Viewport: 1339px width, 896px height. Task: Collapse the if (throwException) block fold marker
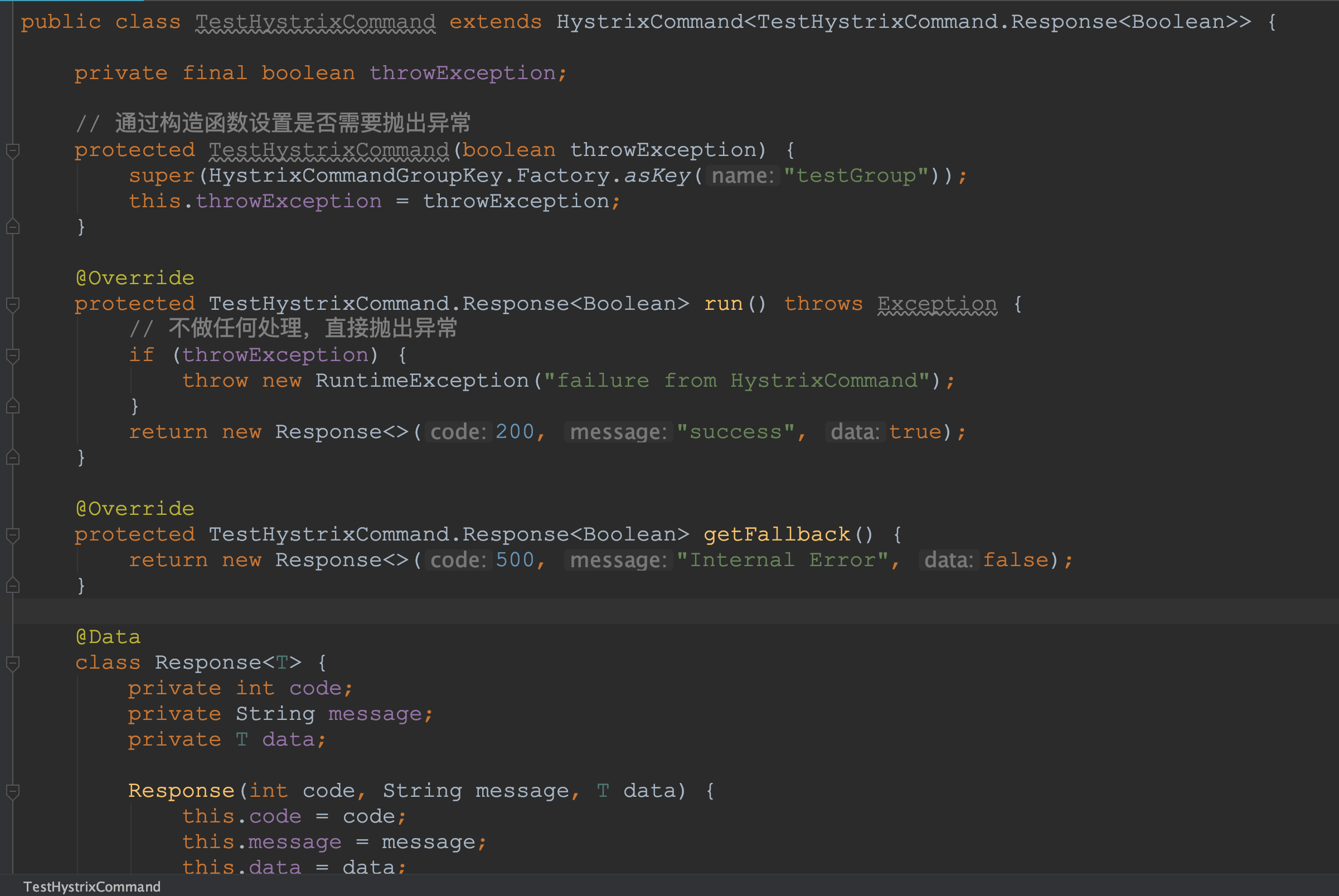point(13,356)
